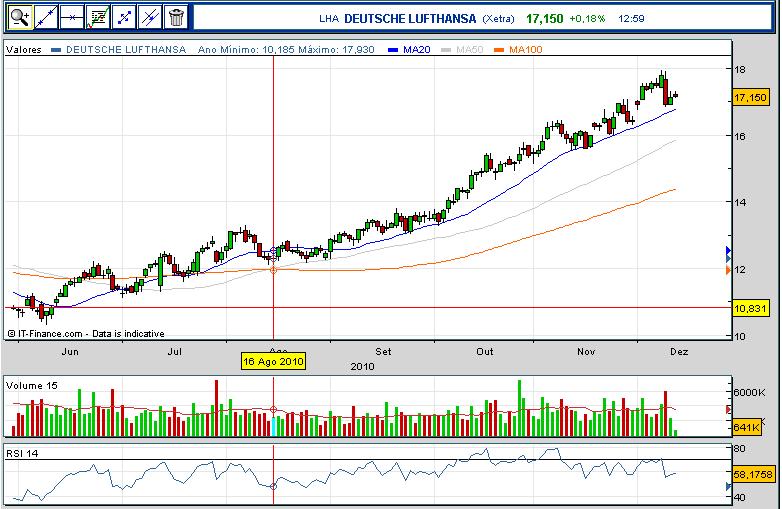Click the 6000K volume axis label
Screen dimensions: 782x509
(750, 392)
